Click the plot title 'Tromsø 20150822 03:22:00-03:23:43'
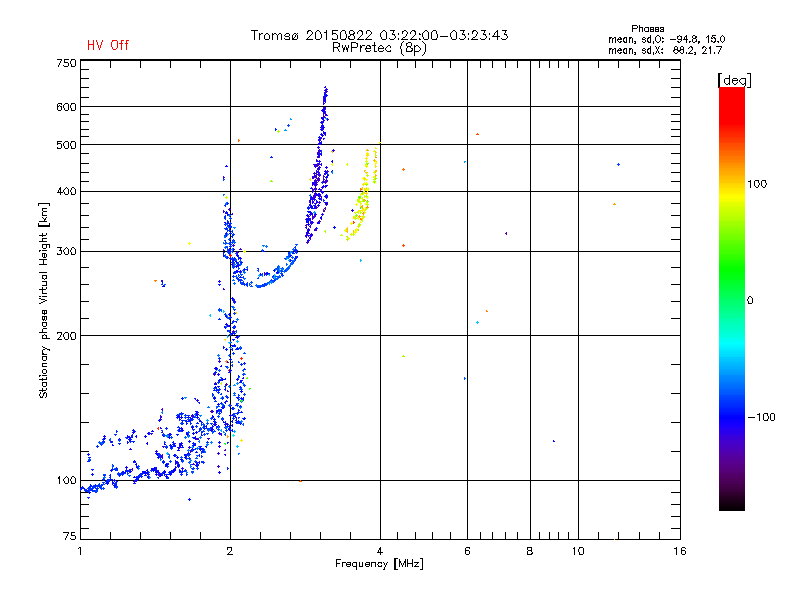 click(379, 35)
